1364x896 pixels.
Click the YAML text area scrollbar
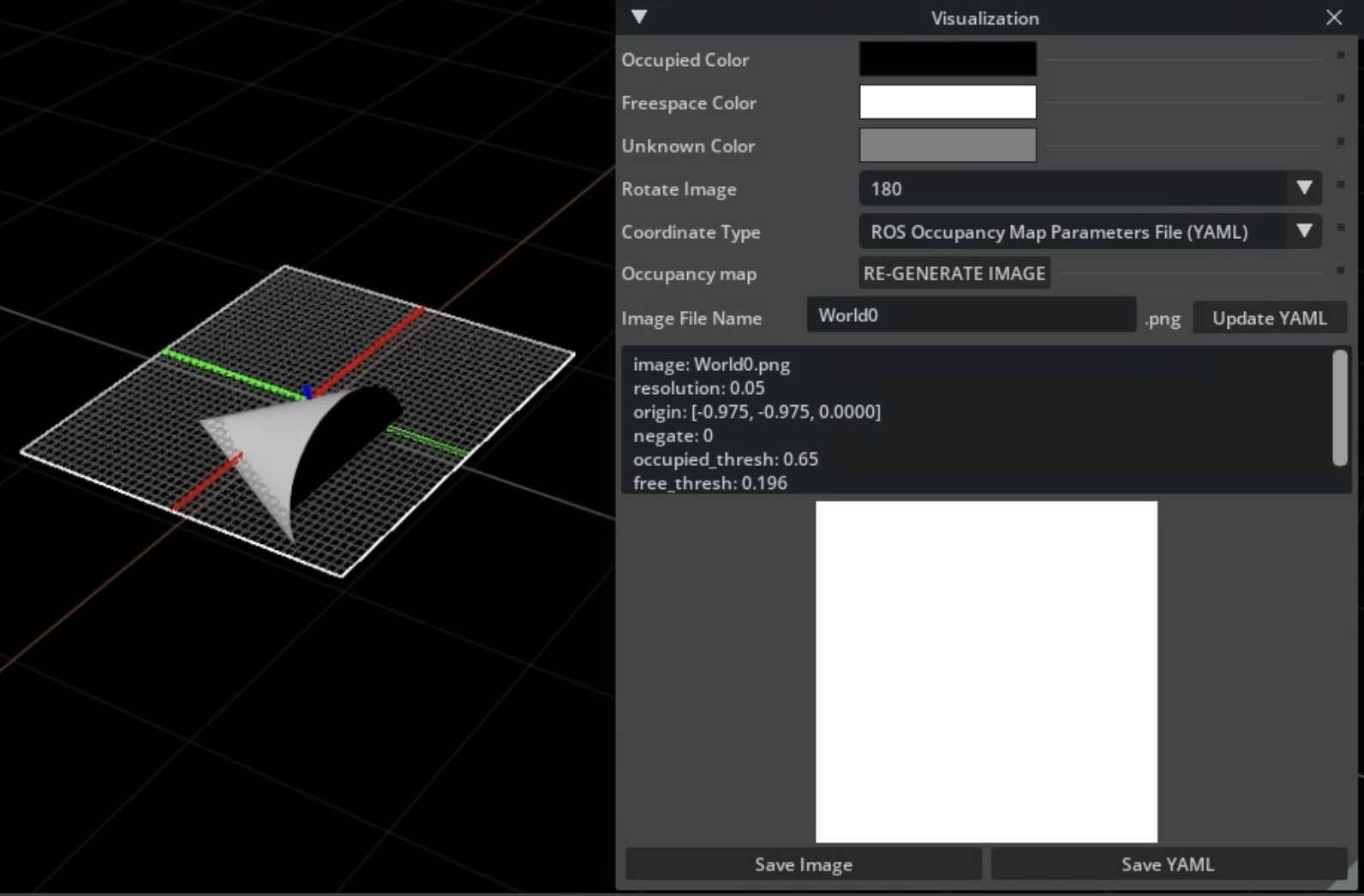click(x=1340, y=408)
